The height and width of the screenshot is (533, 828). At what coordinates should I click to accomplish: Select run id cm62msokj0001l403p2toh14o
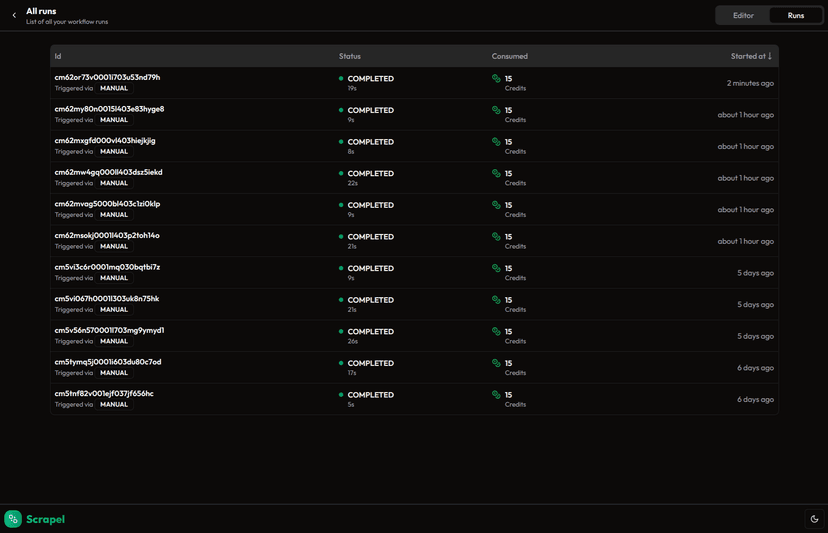coord(107,236)
